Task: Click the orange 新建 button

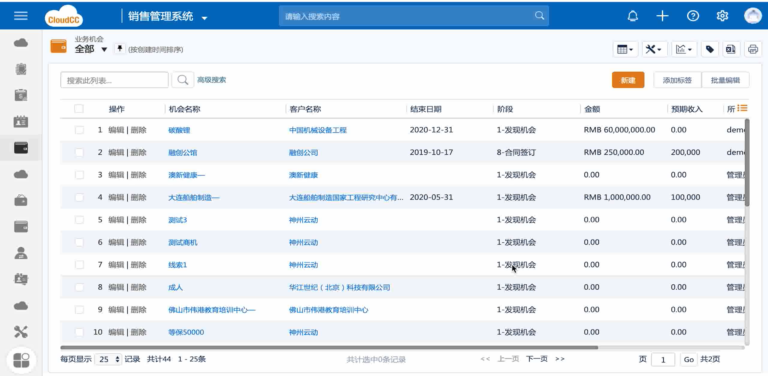Action: 628,80
